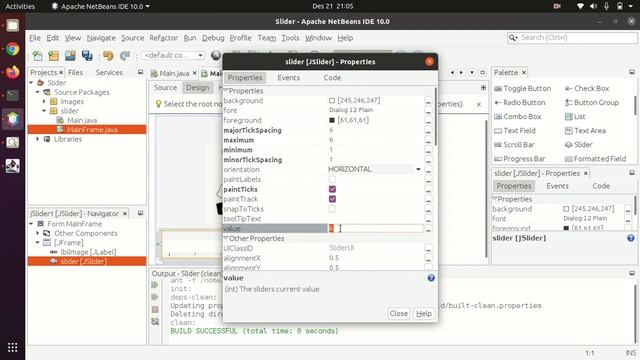Open the ellipsis editor for font property

click(x=428, y=111)
